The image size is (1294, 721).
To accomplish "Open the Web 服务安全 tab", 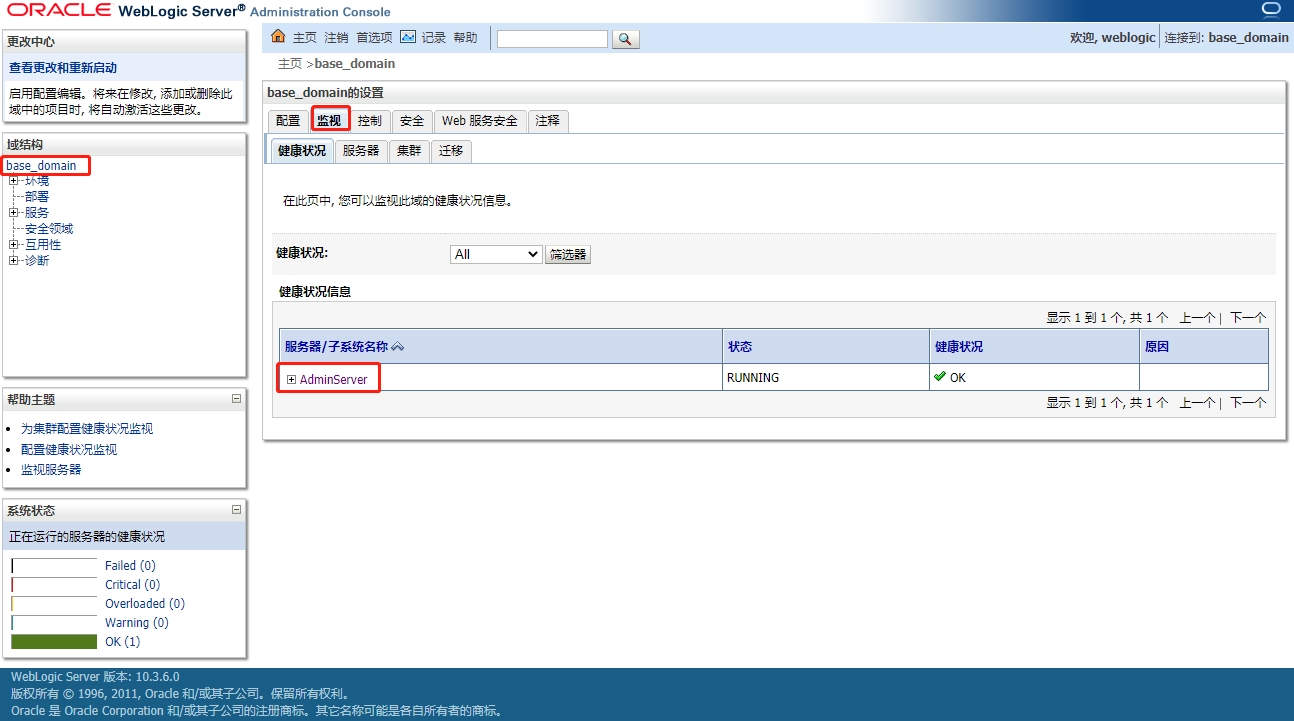I will 480,121.
